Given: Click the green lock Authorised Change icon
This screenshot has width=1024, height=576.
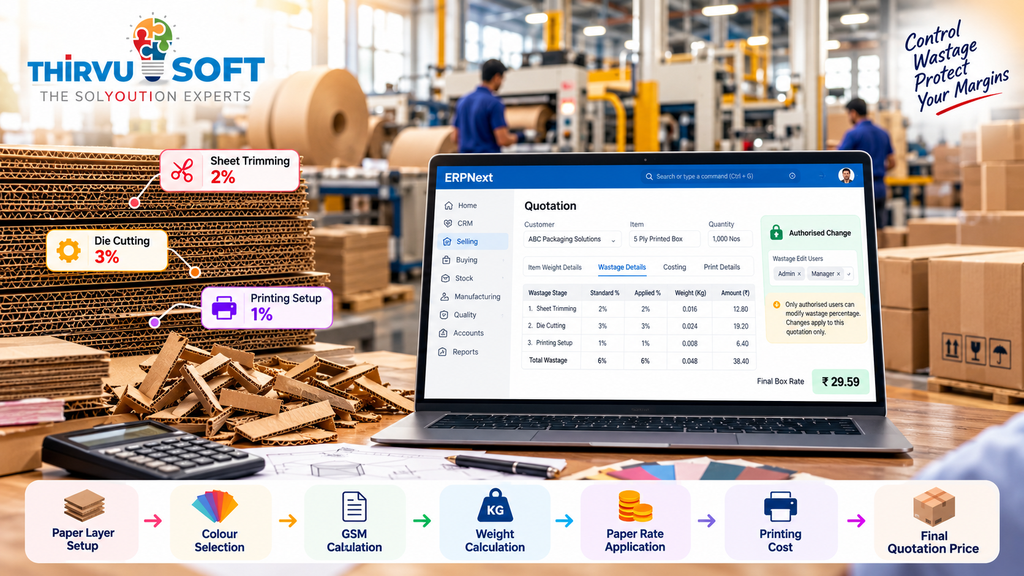Looking at the screenshot, I should (776, 232).
